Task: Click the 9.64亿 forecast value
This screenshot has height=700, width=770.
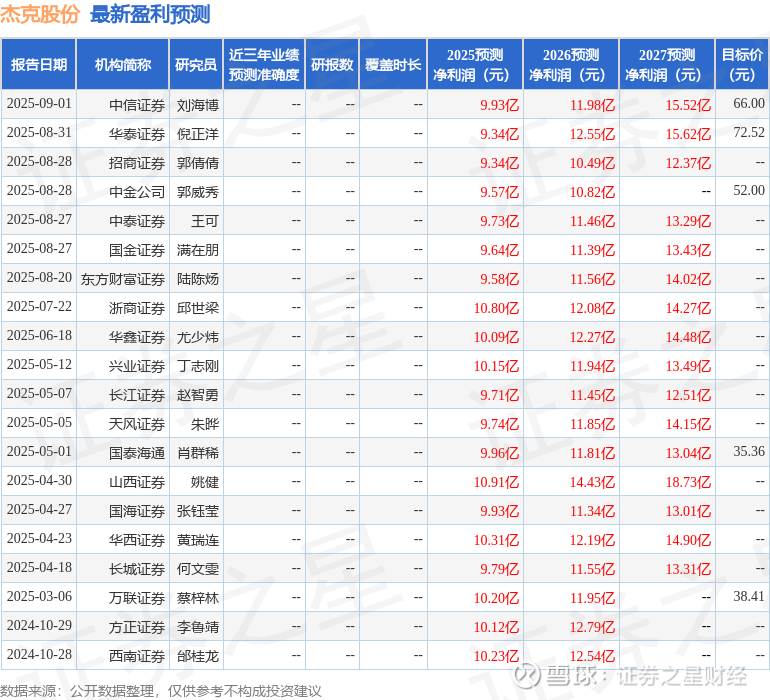Action: pos(499,250)
